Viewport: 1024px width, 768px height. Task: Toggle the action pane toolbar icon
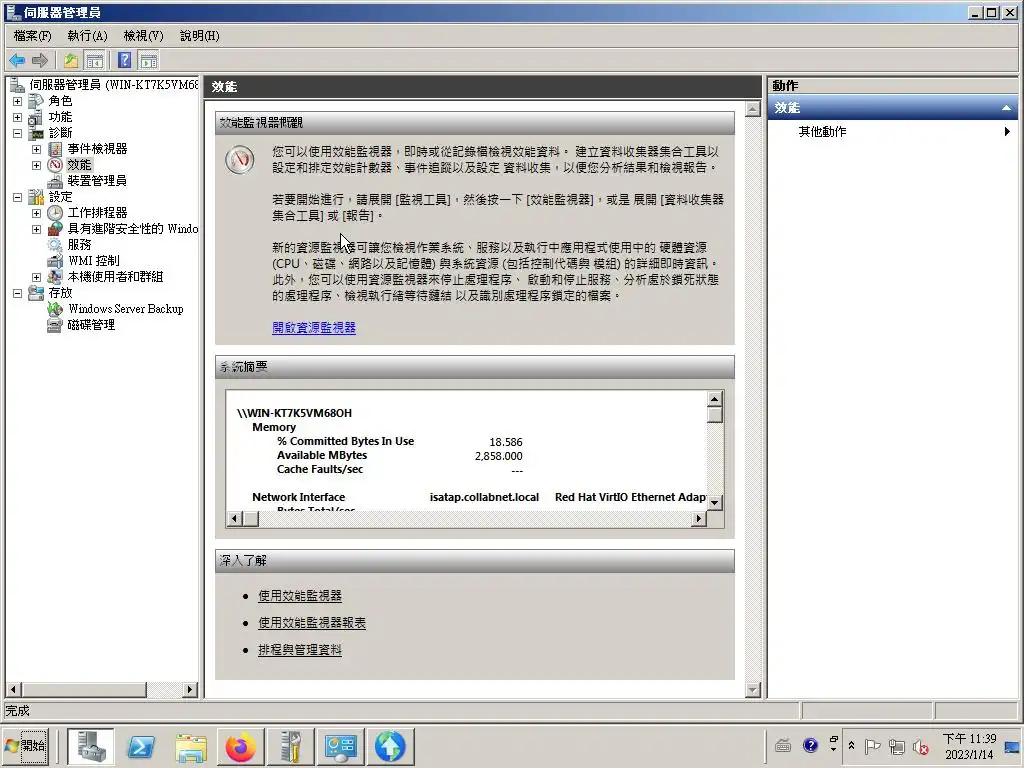(149, 61)
